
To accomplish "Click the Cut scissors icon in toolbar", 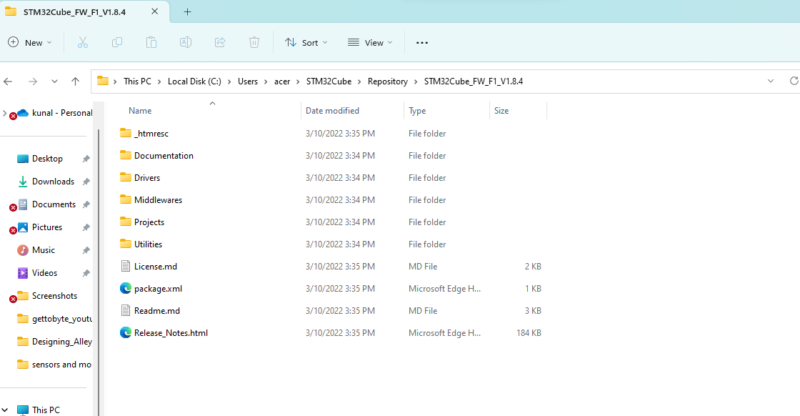I will (83, 43).
